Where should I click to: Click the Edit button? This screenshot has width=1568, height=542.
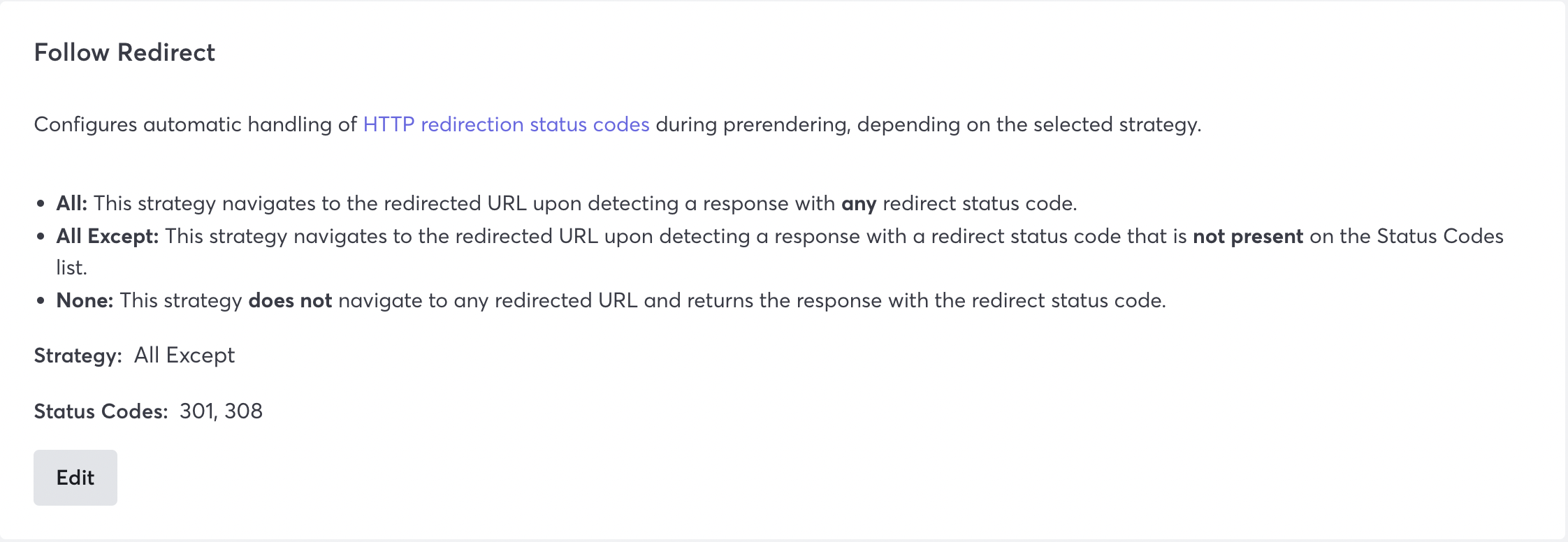click(x=75, y=477)
